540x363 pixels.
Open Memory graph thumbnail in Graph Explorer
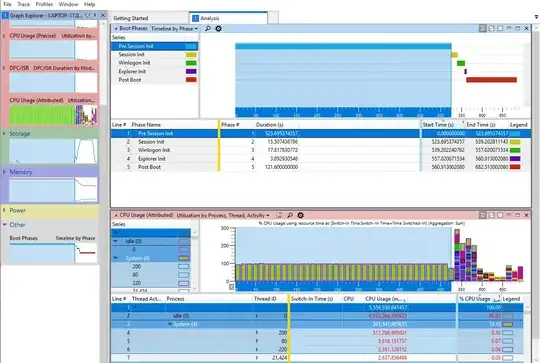coord(53,189)
